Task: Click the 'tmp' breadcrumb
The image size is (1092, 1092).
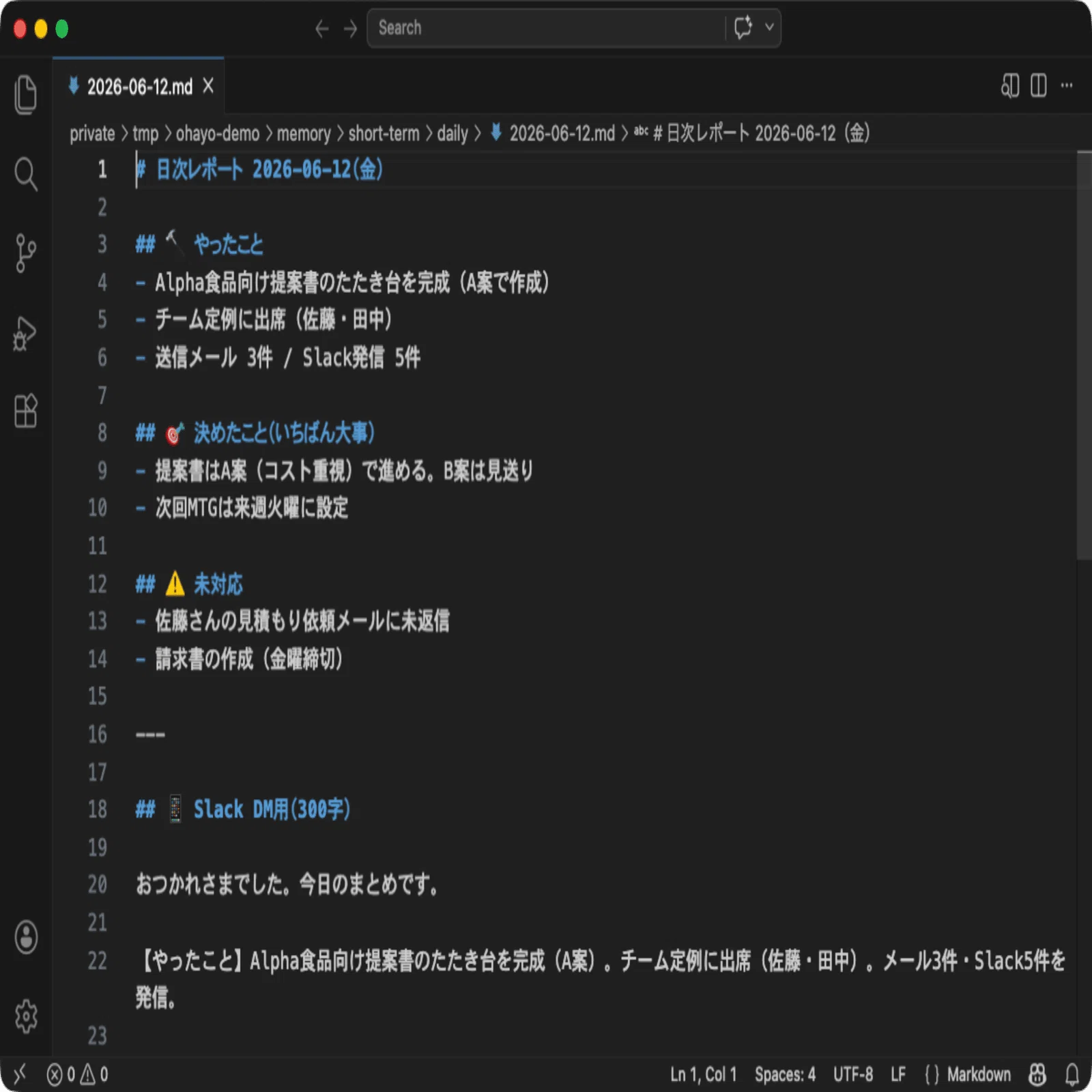Action: 145,133
